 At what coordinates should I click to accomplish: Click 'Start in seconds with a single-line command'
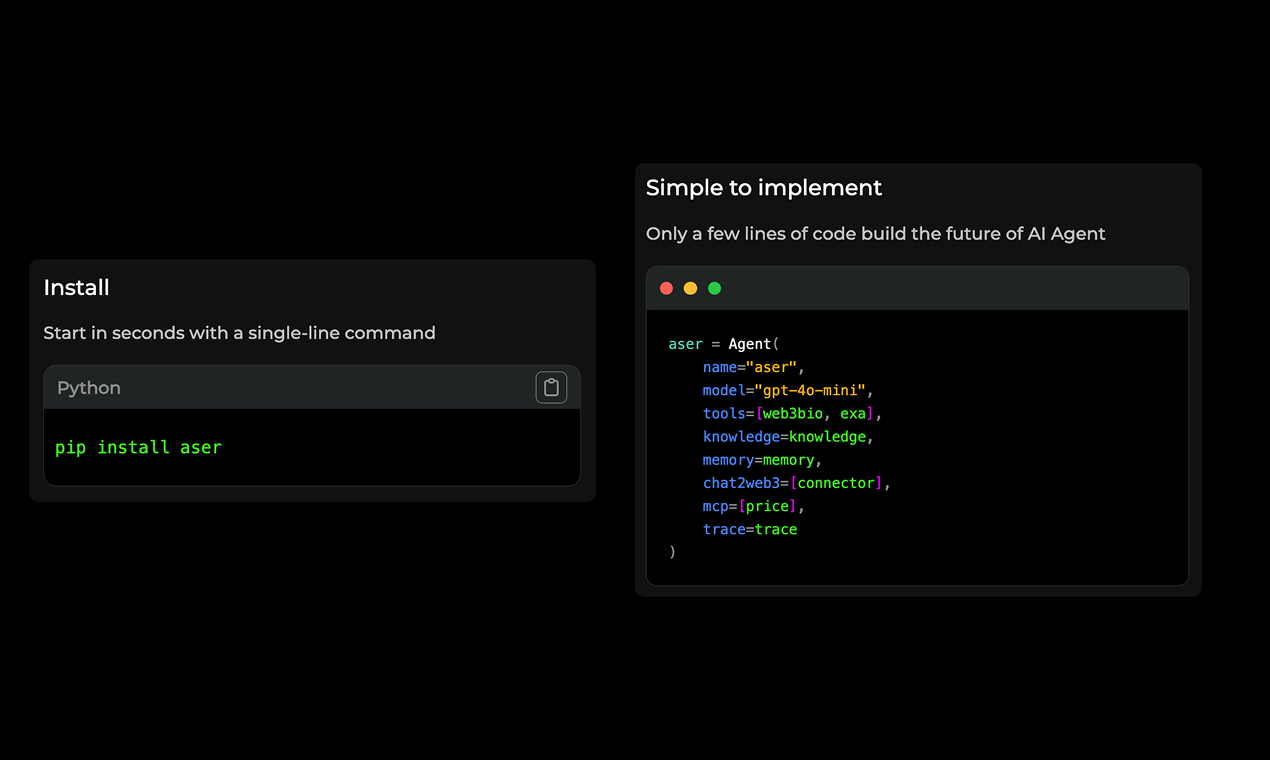point(239,333)
